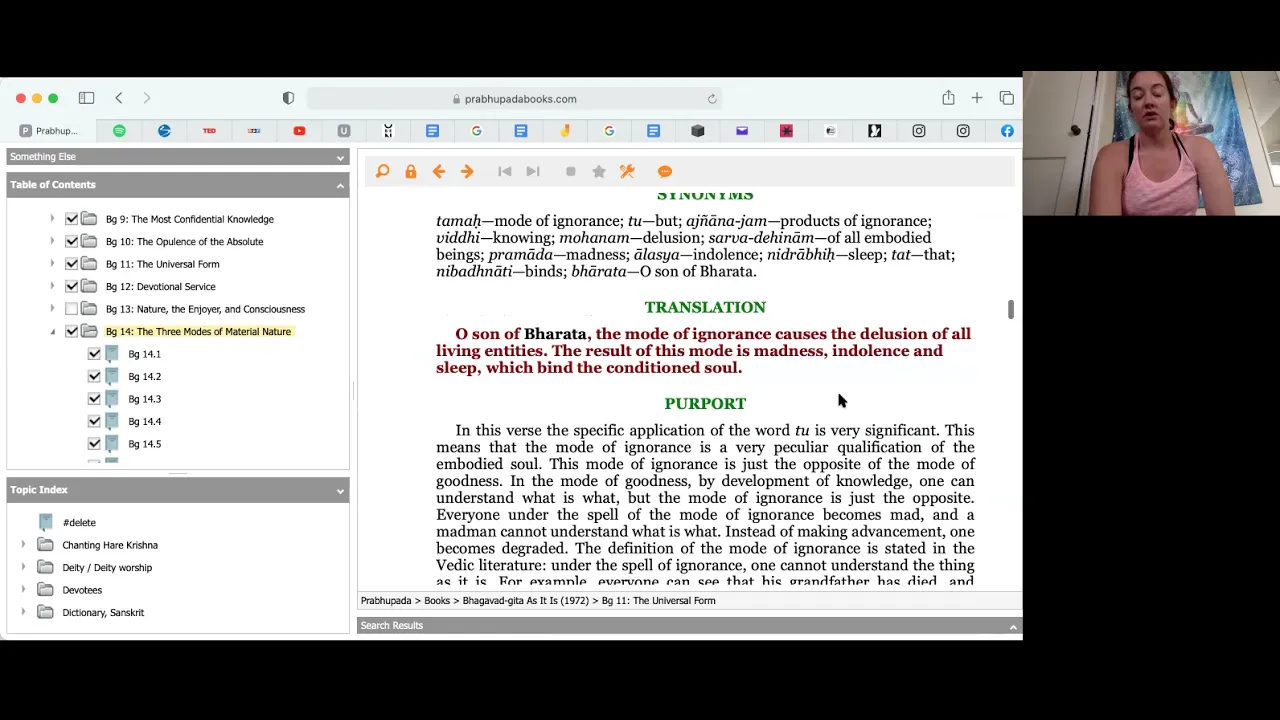Show Safari tab overview
1280x720 pixels.
[1006, 98]
